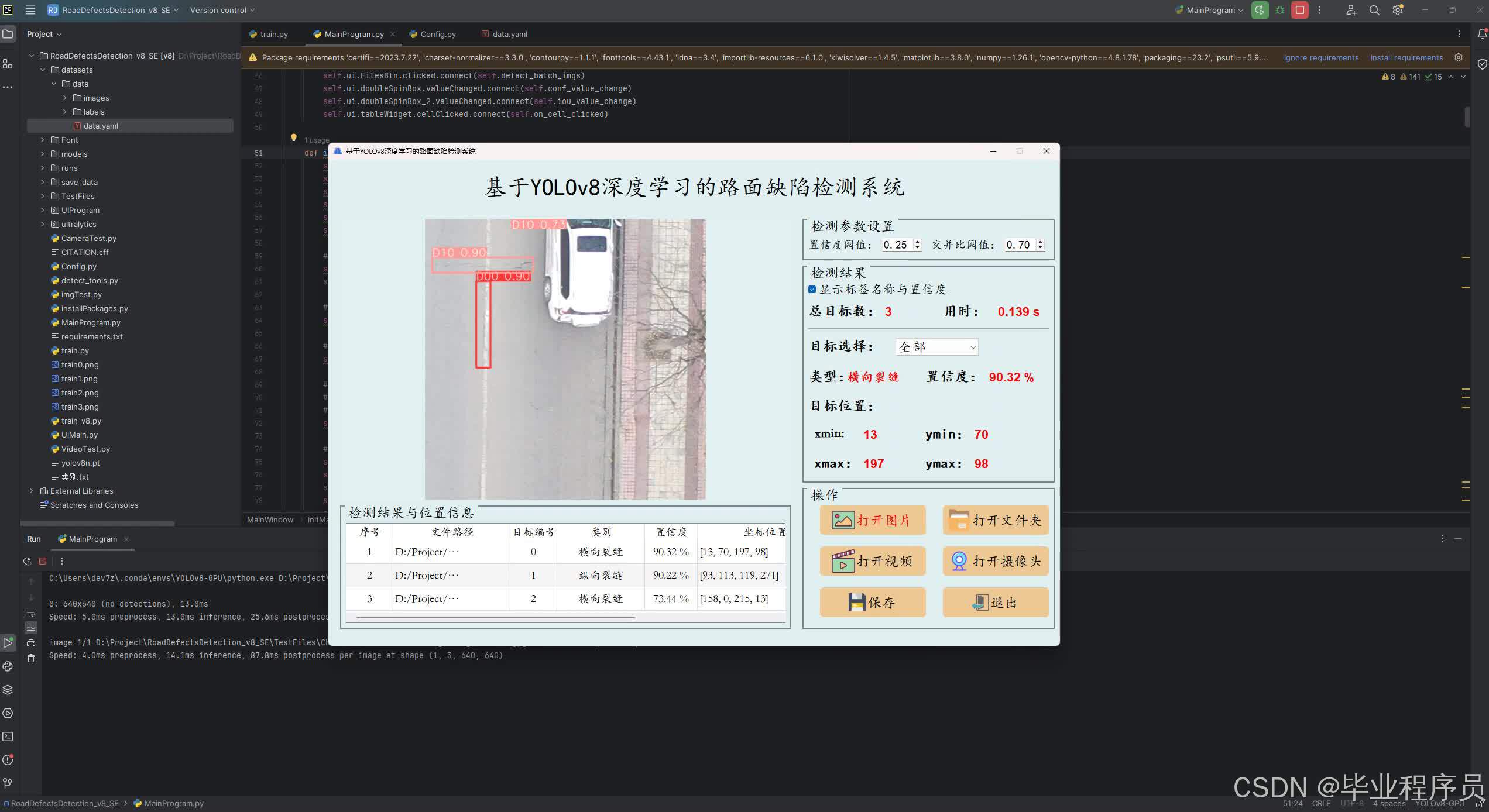Screen dimensions: 1489x812
Task: Click the editor vertical scrollbar
Action: [x=1467, y=116]
